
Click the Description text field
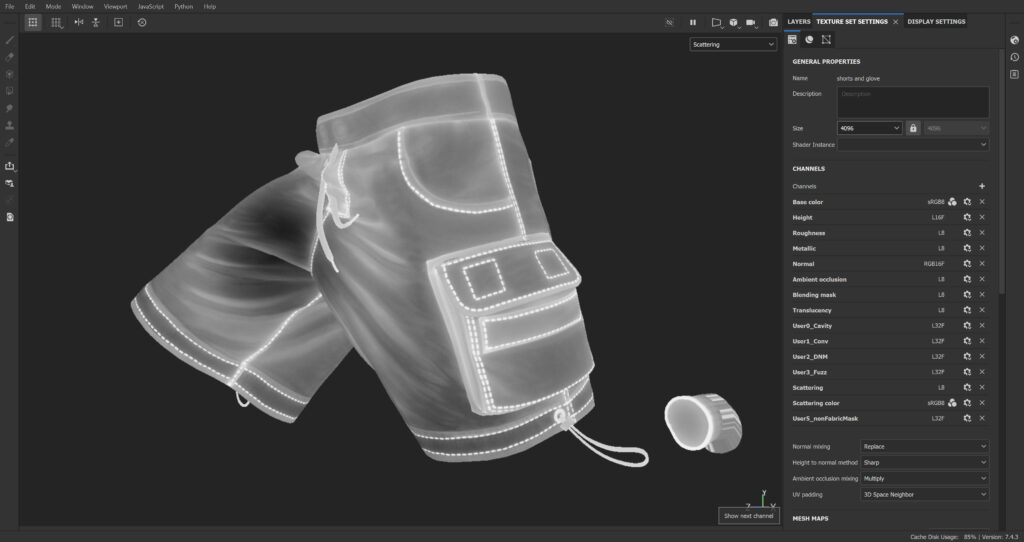click(x=912, y=102)
